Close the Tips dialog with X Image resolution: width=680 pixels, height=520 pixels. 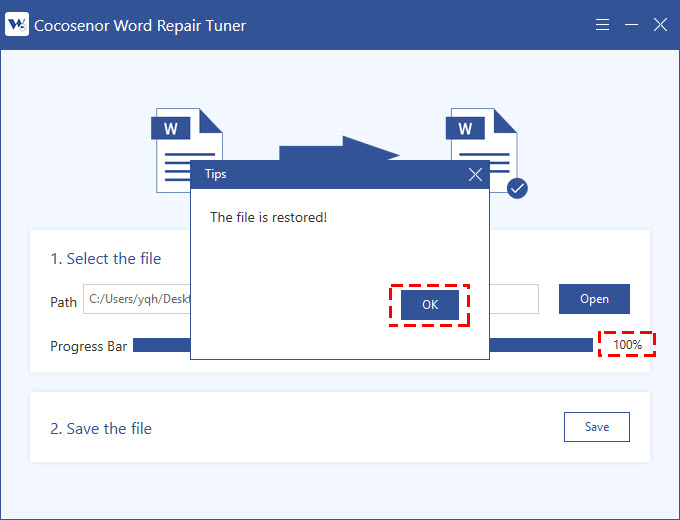475,175
